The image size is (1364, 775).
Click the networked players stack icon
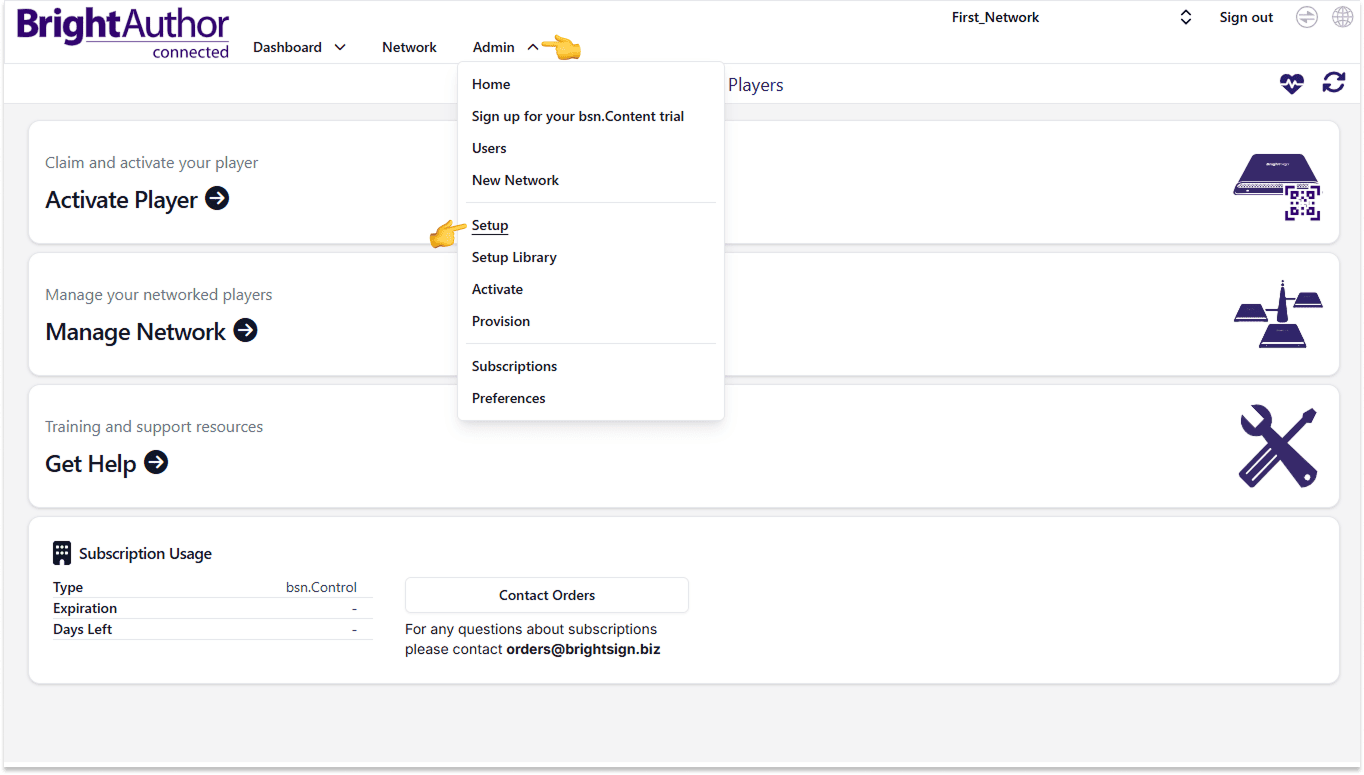click(1277, 314)
